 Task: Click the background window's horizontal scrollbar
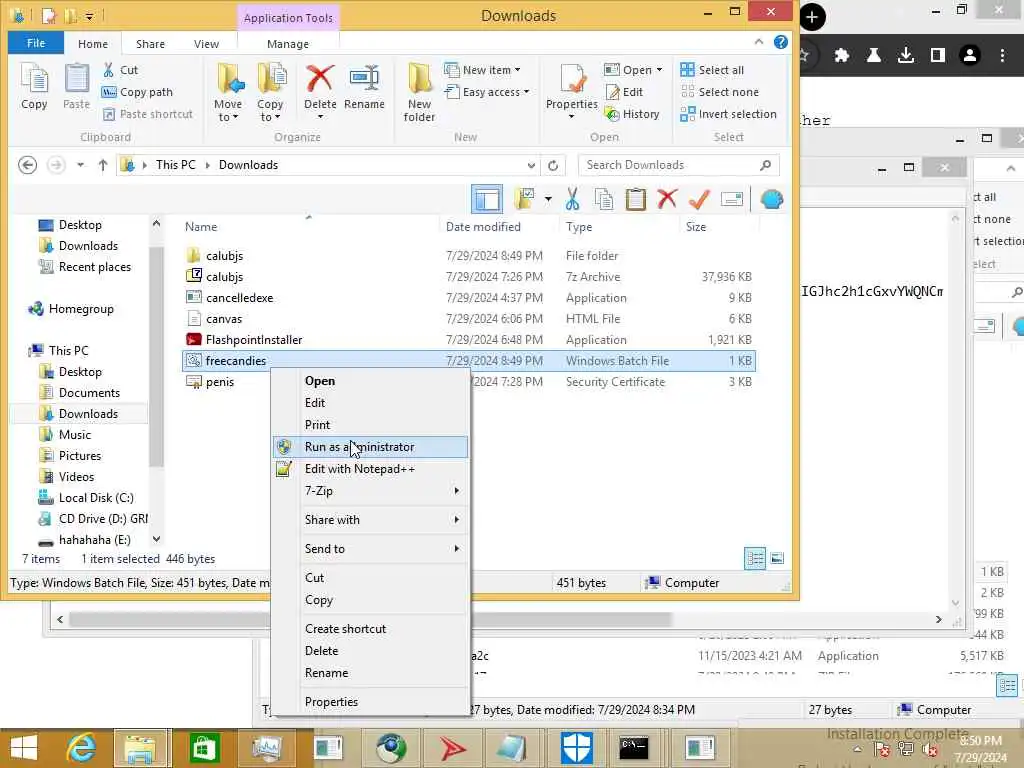coord(370,619)
